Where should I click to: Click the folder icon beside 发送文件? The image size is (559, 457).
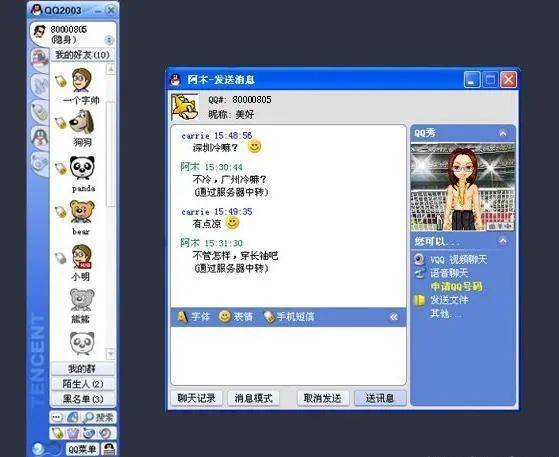tap(420, 300)
